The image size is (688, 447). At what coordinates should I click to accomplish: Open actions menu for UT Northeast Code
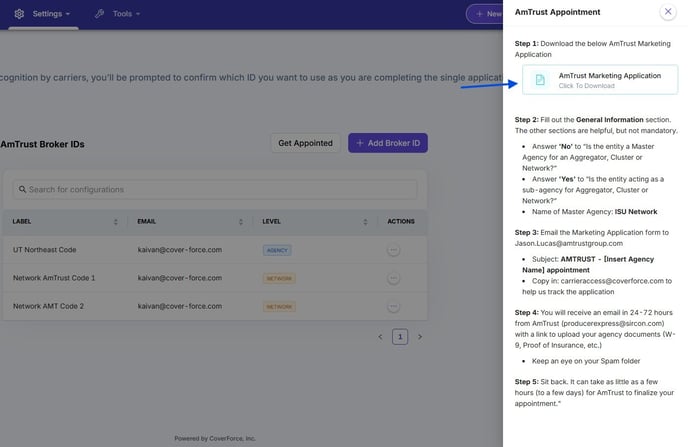pyautogui.click(x=393, y=250)
